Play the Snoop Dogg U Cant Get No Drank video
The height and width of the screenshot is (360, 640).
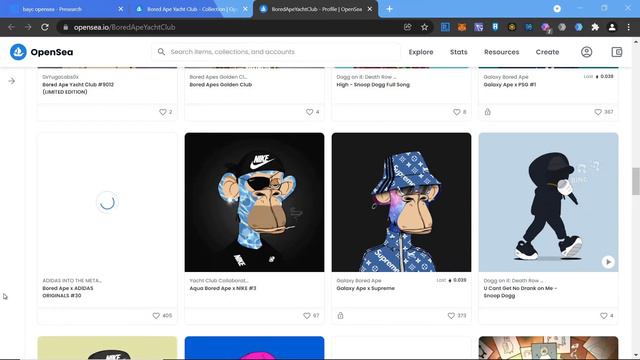608,262
